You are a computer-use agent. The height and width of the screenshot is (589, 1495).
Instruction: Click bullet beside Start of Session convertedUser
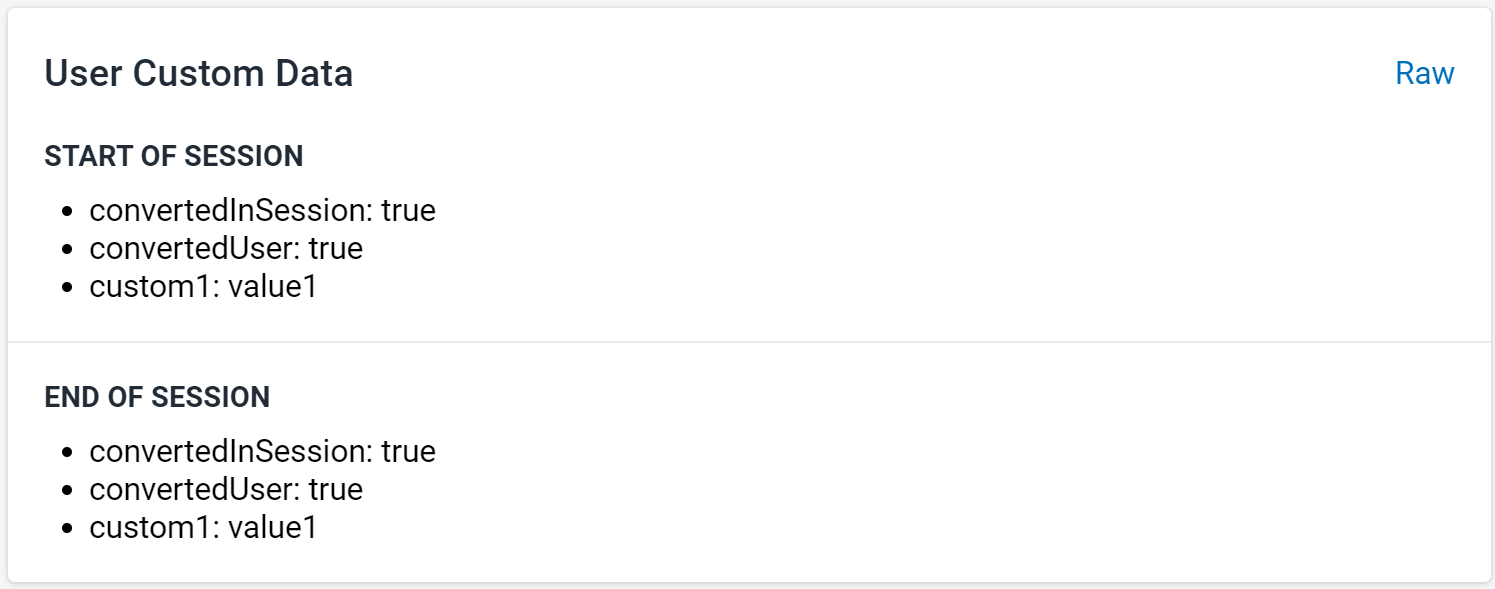68,250
